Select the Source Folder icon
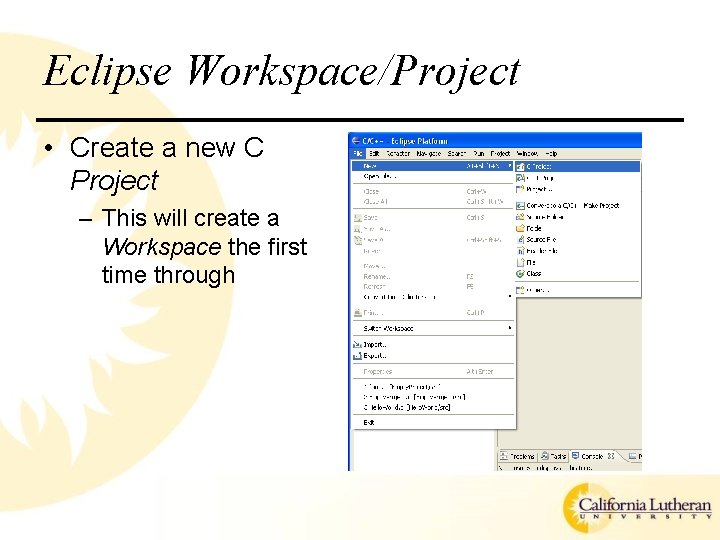The image size is (720, 540). point(520,217)
